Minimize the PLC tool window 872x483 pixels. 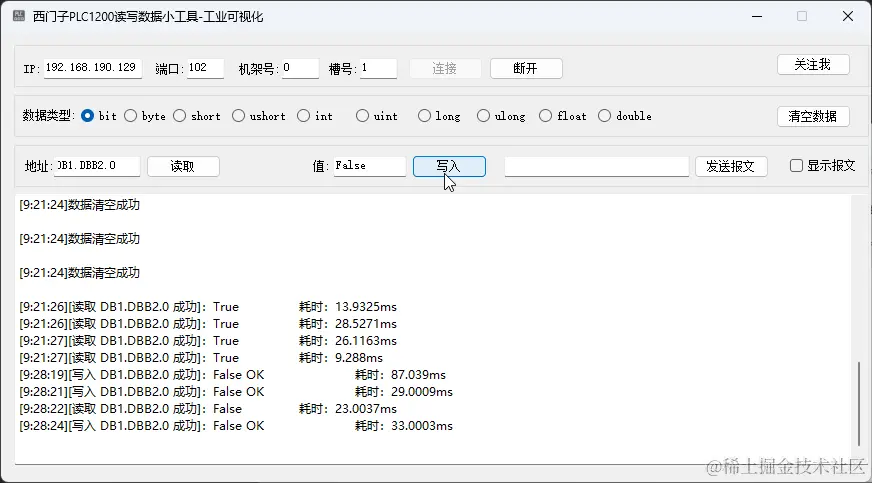757,16
